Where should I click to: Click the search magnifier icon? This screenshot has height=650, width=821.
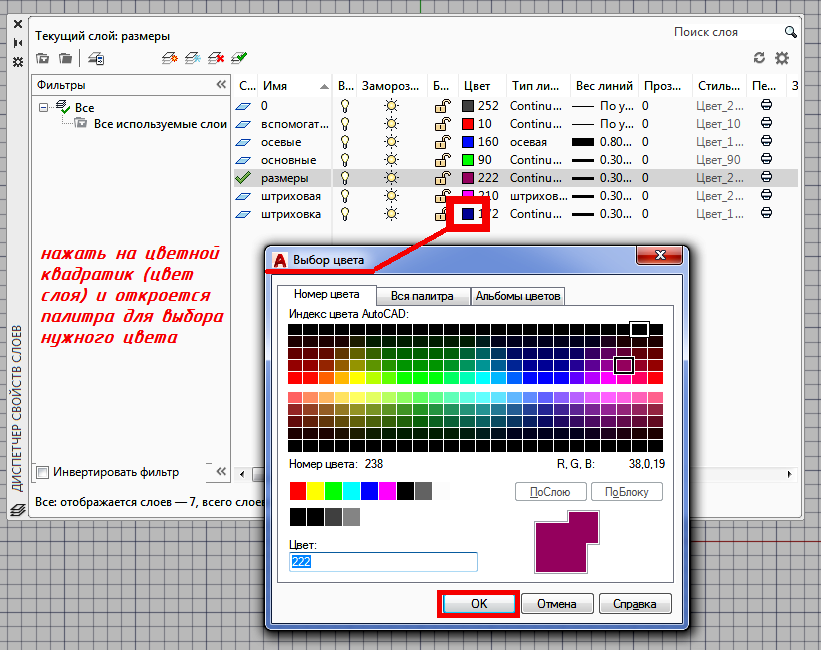791,32
